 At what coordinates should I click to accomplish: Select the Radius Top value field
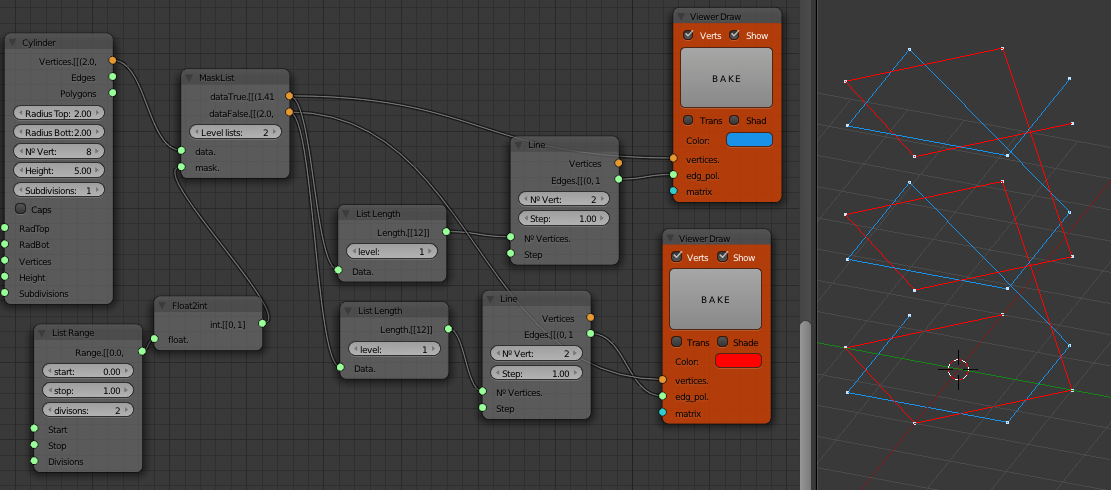coord(59,113)
